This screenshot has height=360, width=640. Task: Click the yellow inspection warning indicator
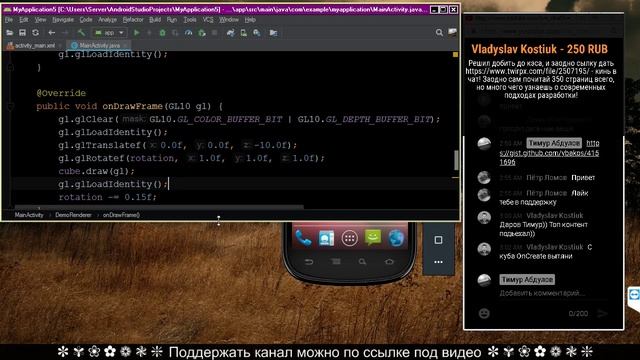click(456, 54)
